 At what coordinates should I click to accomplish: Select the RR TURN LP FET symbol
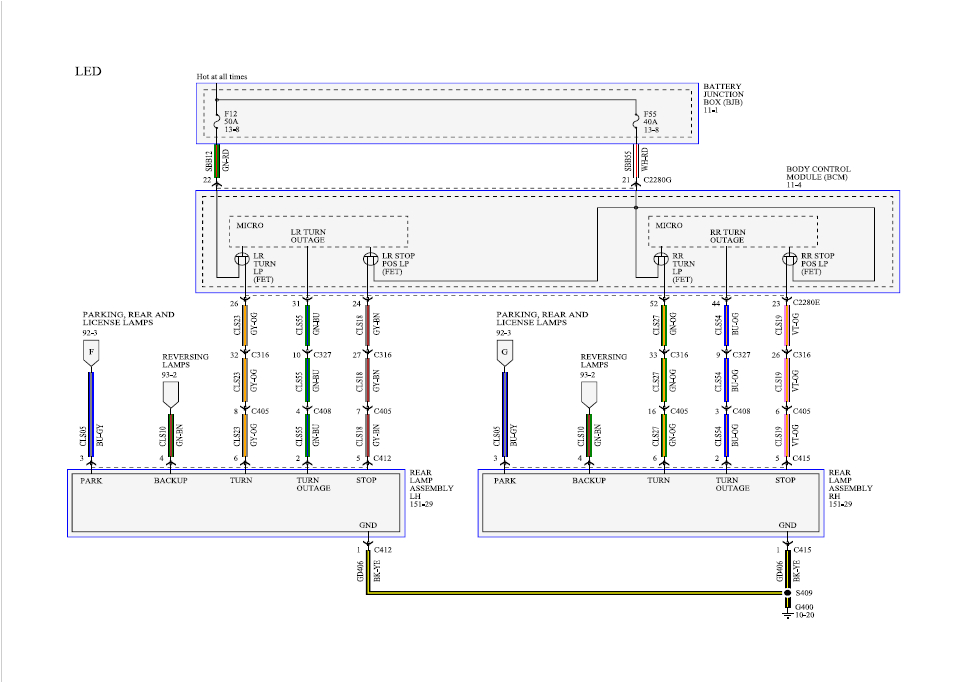pyautogui.click(x=662, y=259)
